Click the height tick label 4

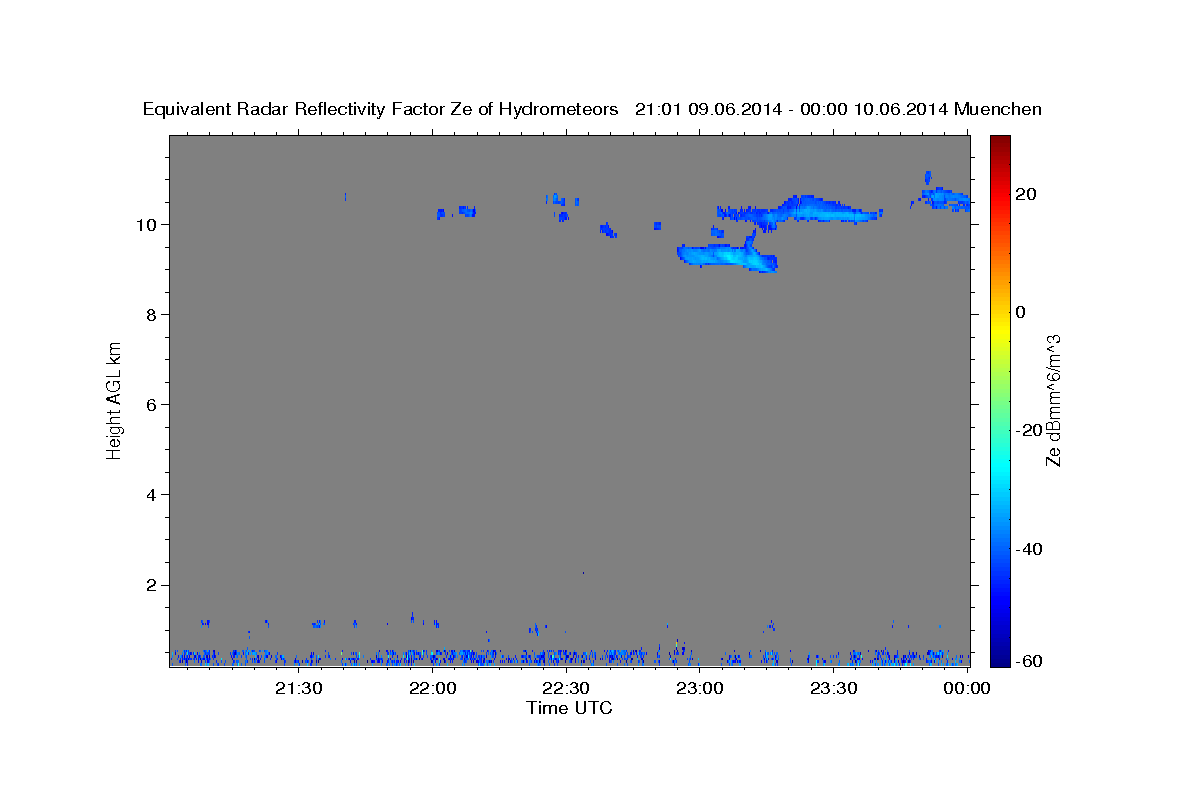click(152, 495)
